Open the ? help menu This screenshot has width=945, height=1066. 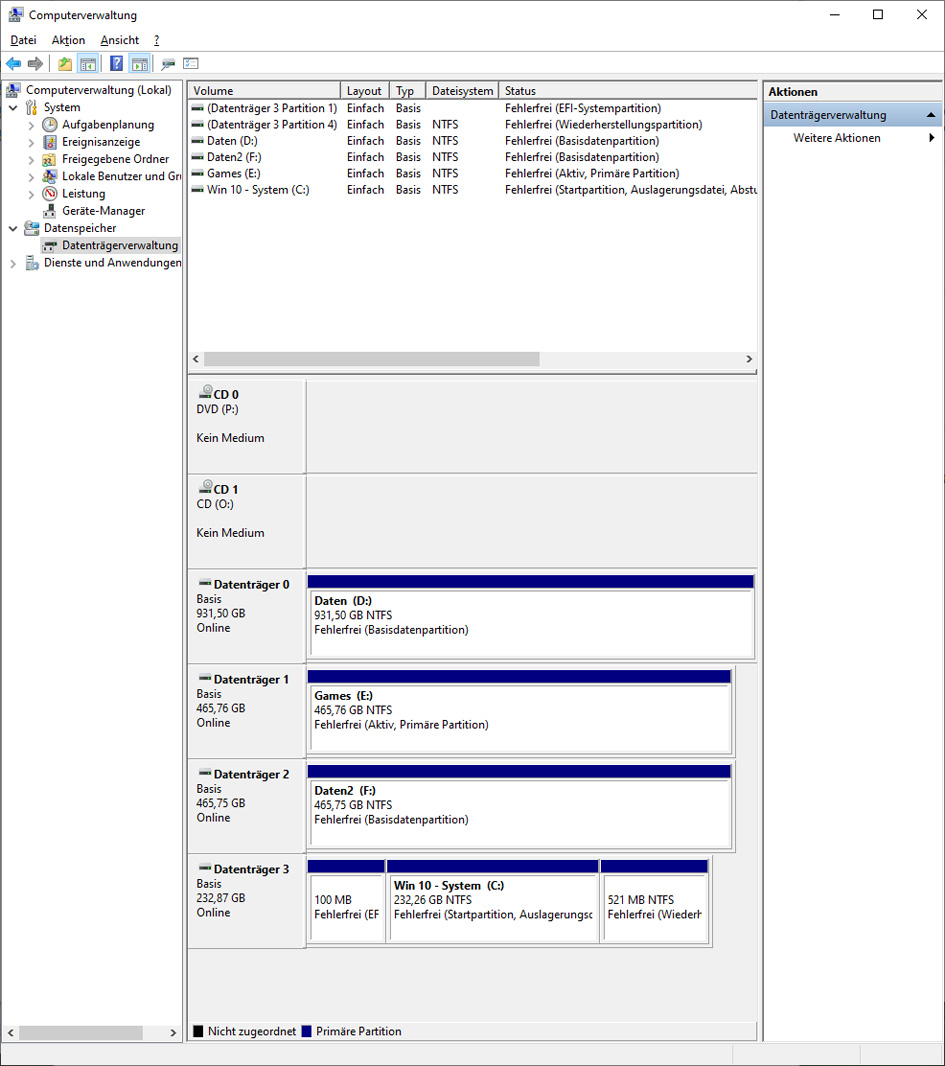click(156, 40)
